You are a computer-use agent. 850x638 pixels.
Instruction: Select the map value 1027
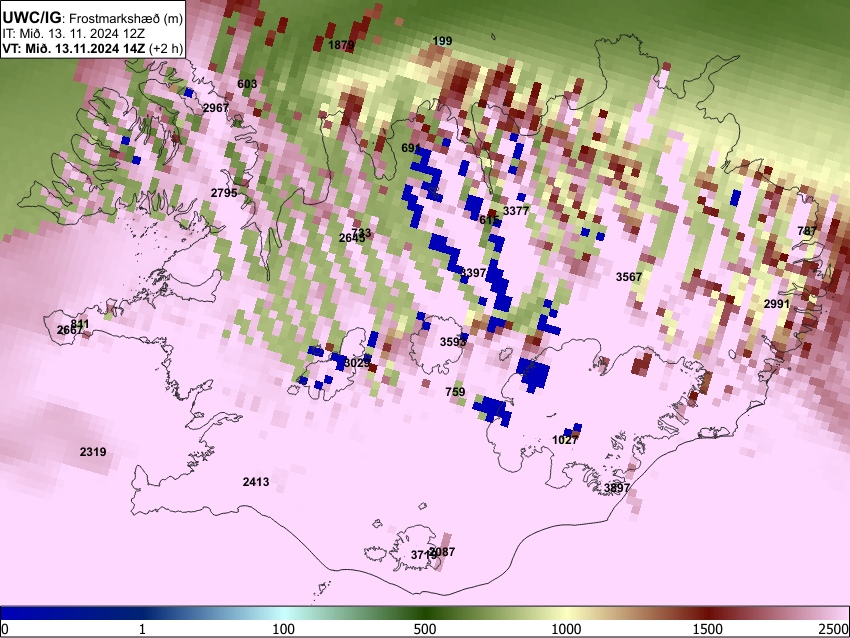(565, 440)
